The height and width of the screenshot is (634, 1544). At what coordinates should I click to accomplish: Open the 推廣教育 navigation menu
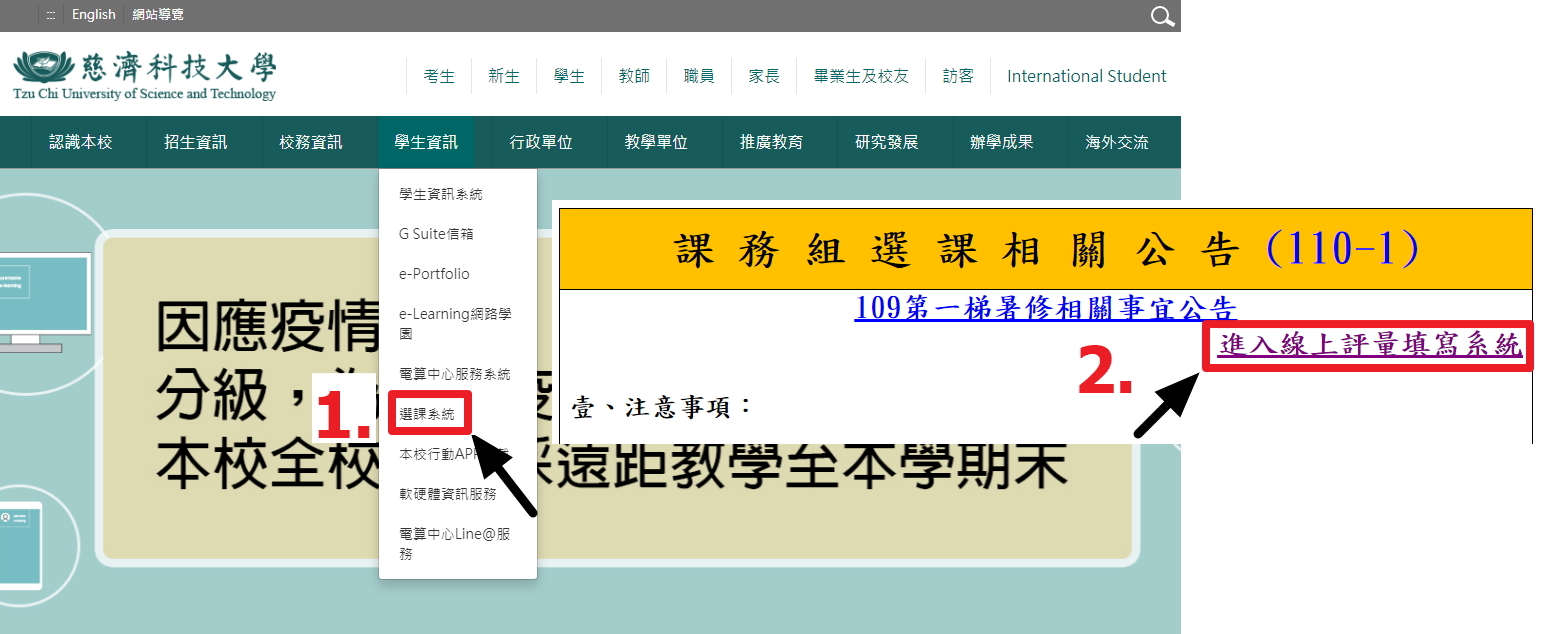coord(771,142)
